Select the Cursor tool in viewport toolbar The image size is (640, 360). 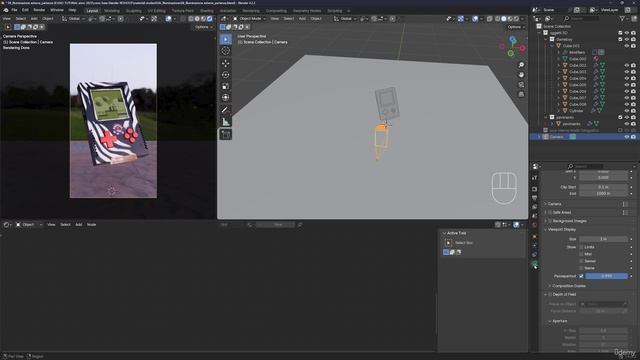225,51
